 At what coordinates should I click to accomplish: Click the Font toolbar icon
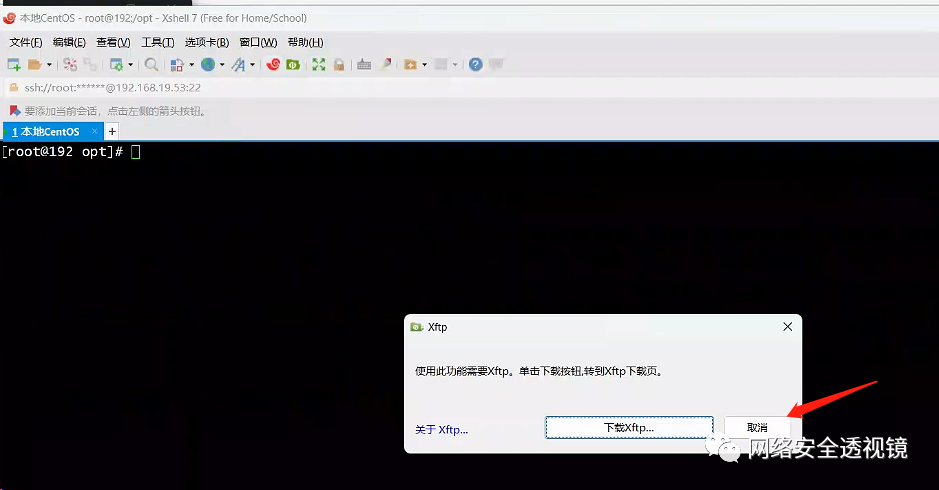tap(238, 64)
